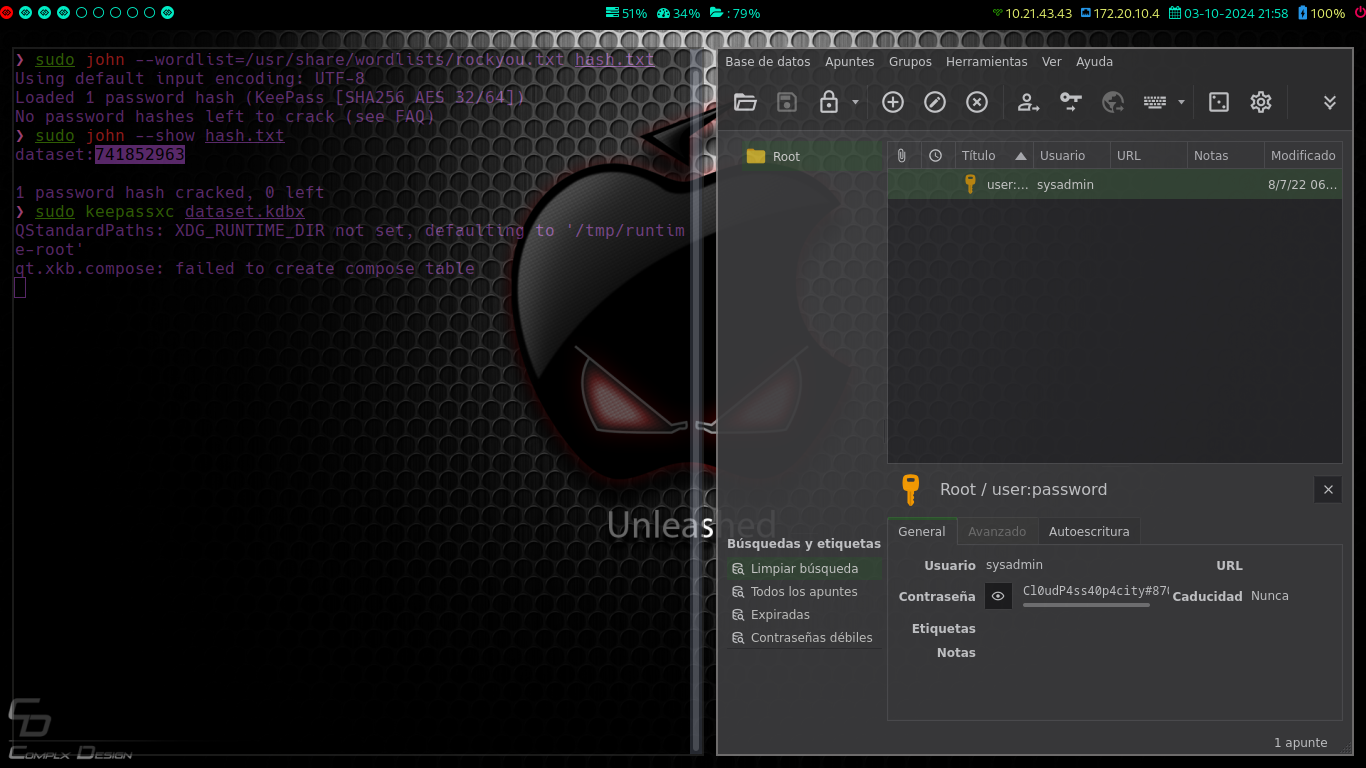Expand the toolbar overflow chevron
The width and height of the screenshot is (1366, 768).
(1330, 102)
